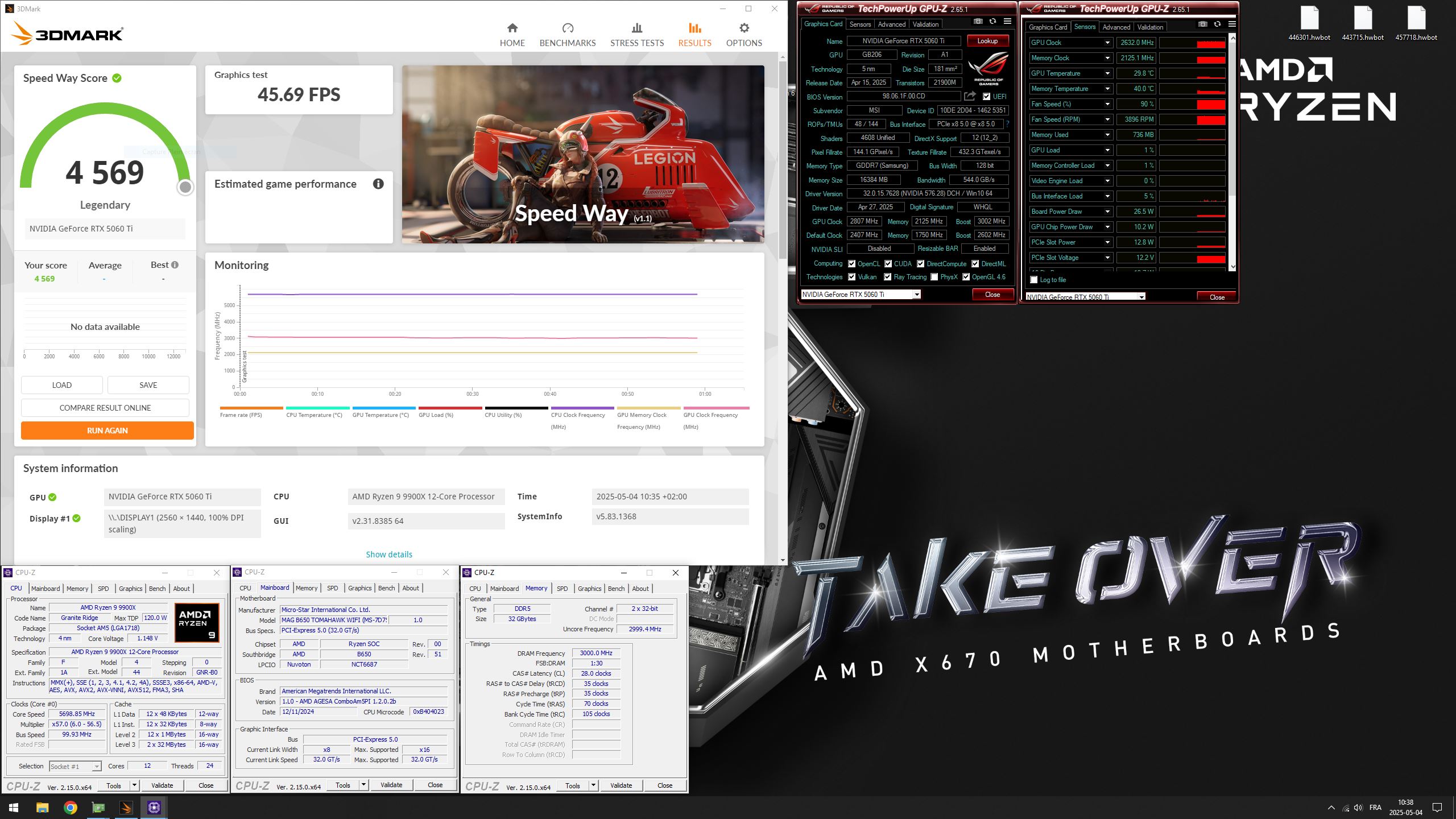
Task: Click Show details link
Action: 389,555
